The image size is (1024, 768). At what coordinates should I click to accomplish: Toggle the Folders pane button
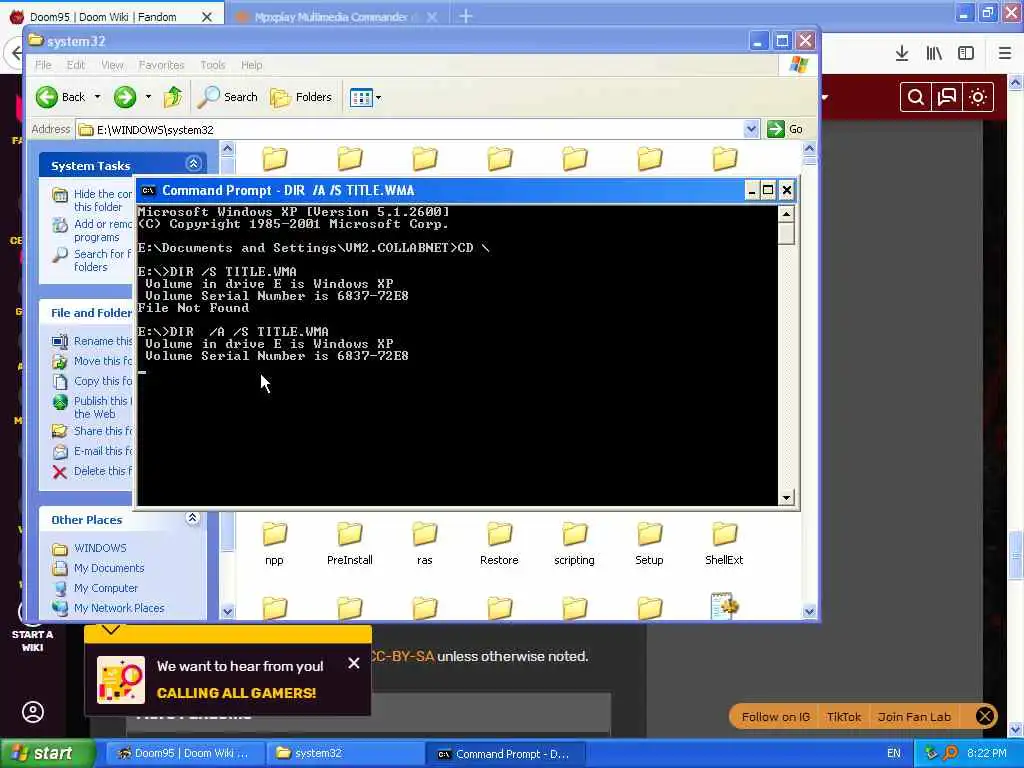click(x=301, y=97)
